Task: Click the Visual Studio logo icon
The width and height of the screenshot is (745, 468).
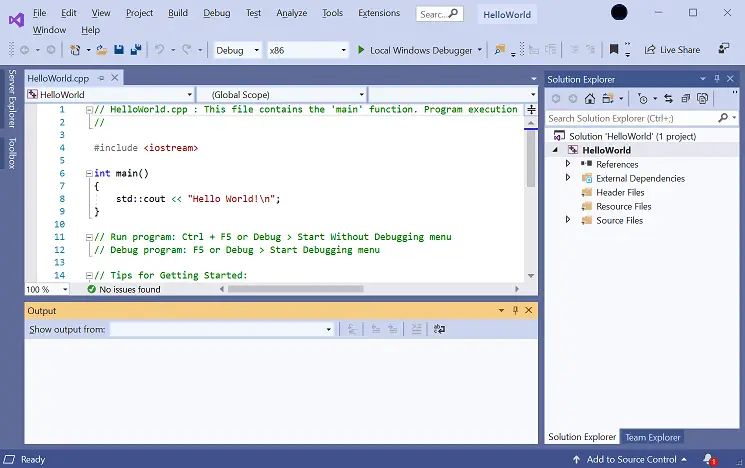Action: [16, 20]
